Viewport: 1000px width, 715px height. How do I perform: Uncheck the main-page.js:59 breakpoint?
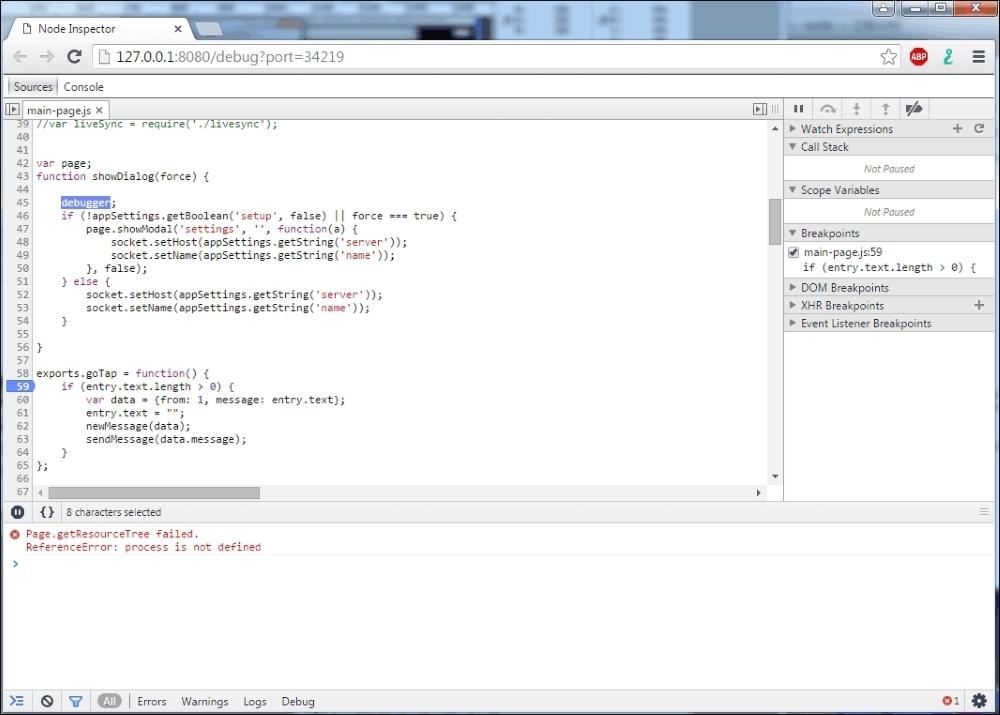793,252
